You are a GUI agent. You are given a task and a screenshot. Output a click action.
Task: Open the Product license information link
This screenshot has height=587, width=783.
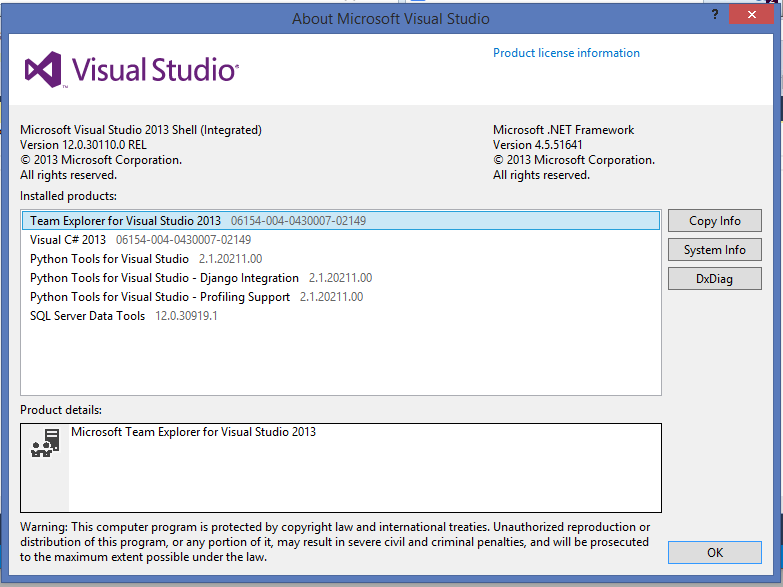coord(566,53)
